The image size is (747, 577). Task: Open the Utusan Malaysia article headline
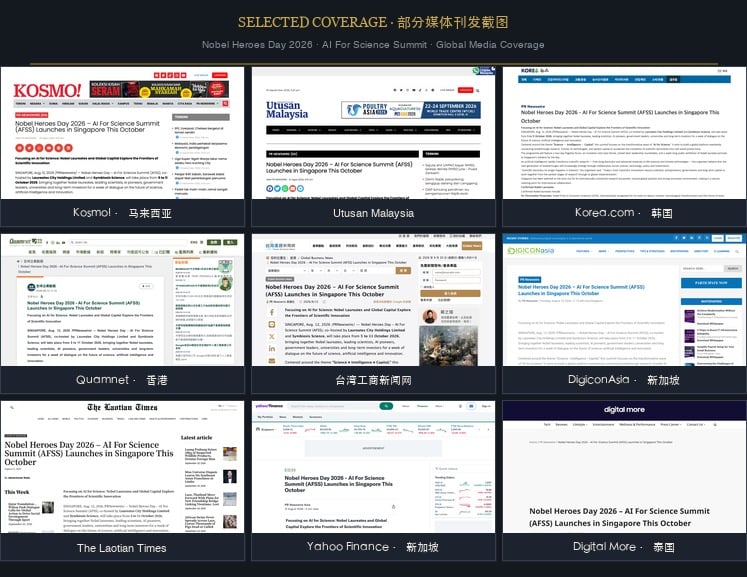(x=339, y=167)
